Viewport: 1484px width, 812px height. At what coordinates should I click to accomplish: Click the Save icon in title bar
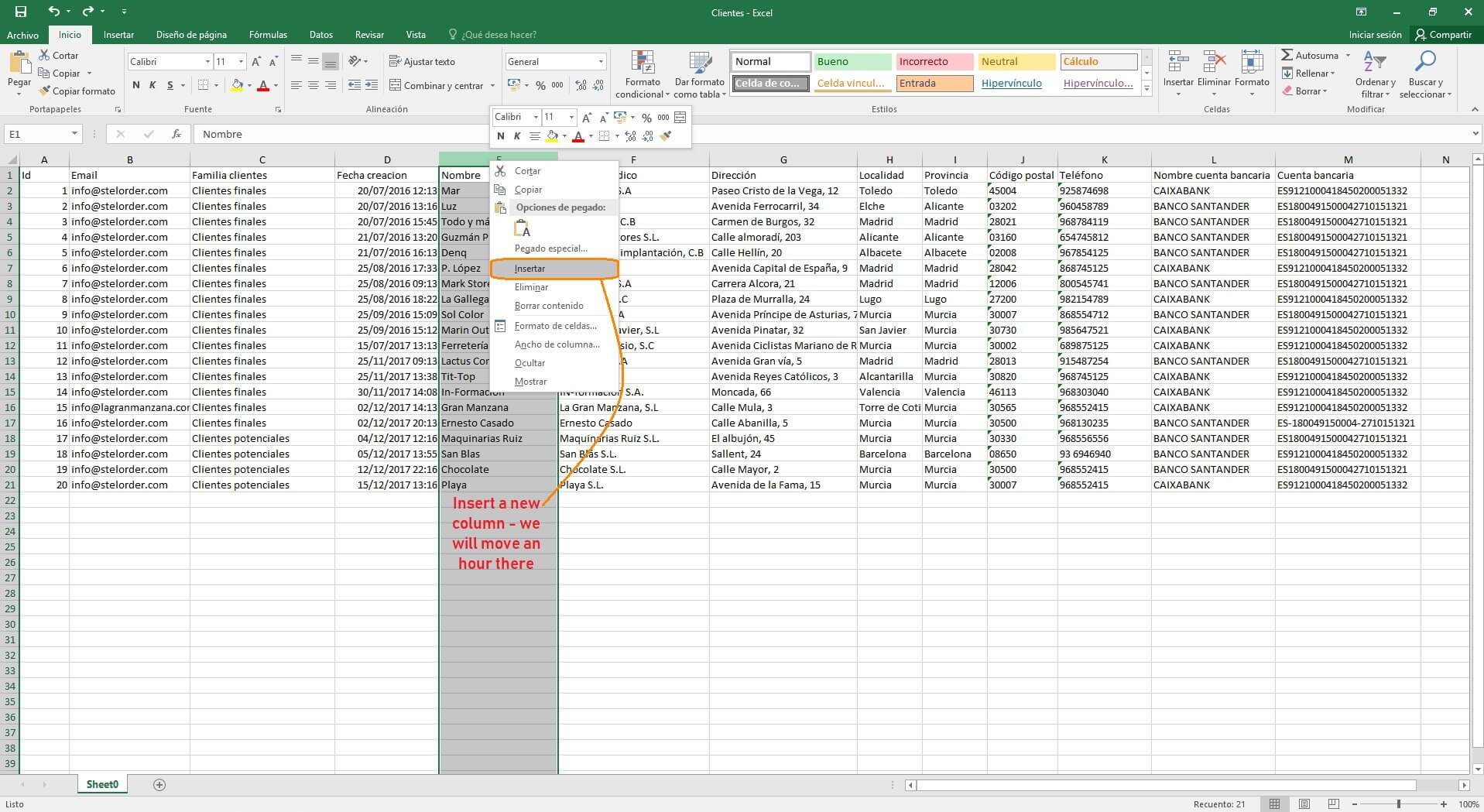click(x=21, y=12)
